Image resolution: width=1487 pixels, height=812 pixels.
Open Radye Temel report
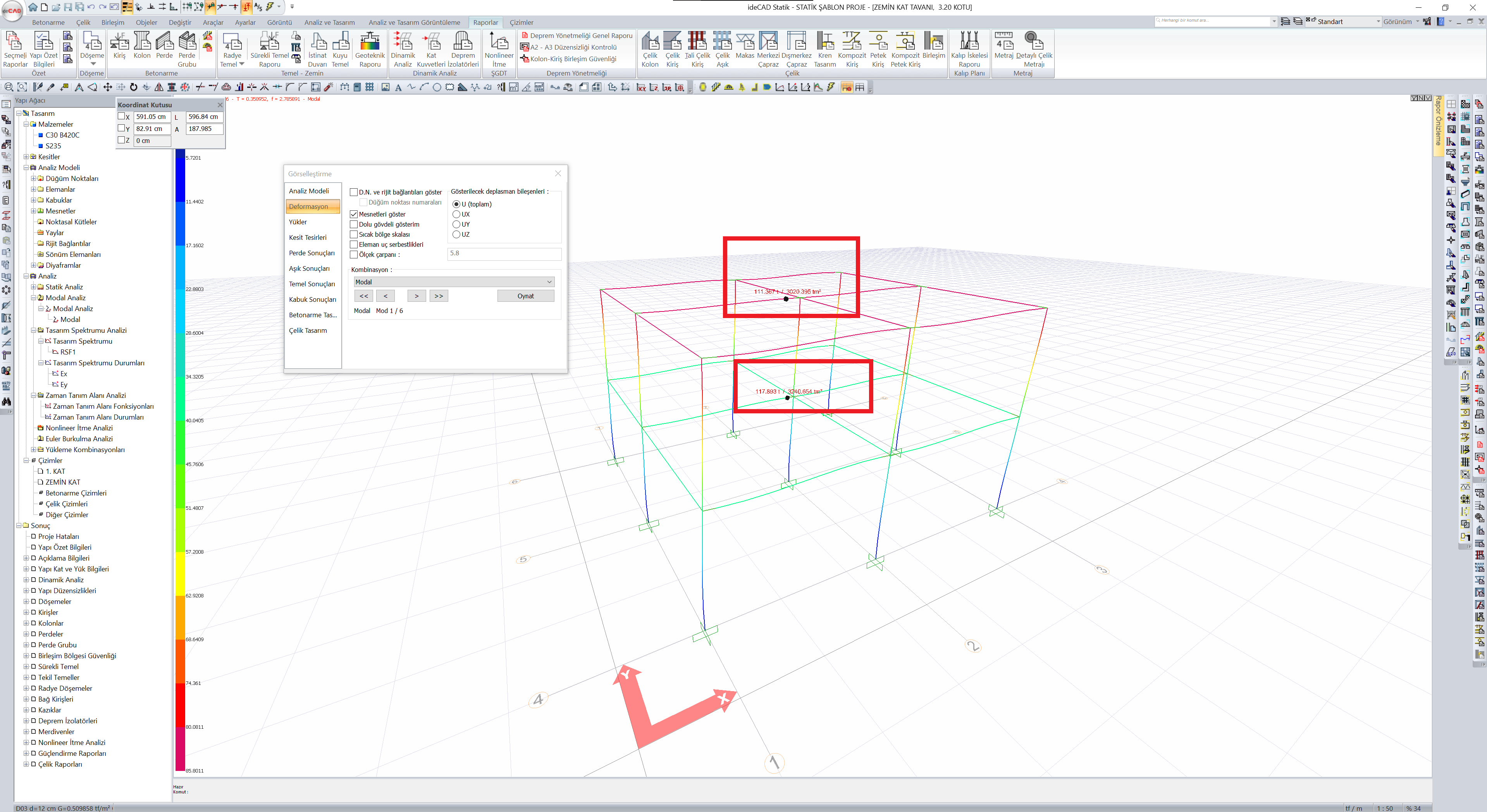pos(232,50)
